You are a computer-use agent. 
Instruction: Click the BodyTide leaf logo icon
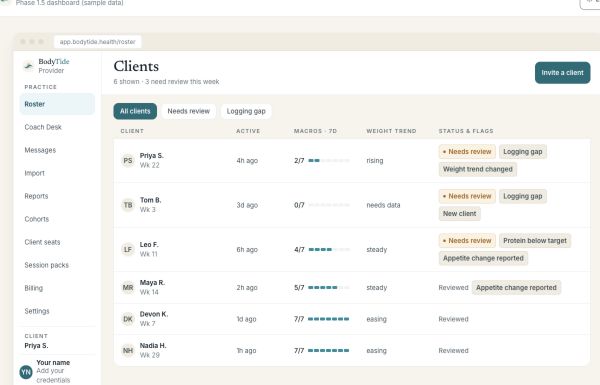[x=28, y=66]
